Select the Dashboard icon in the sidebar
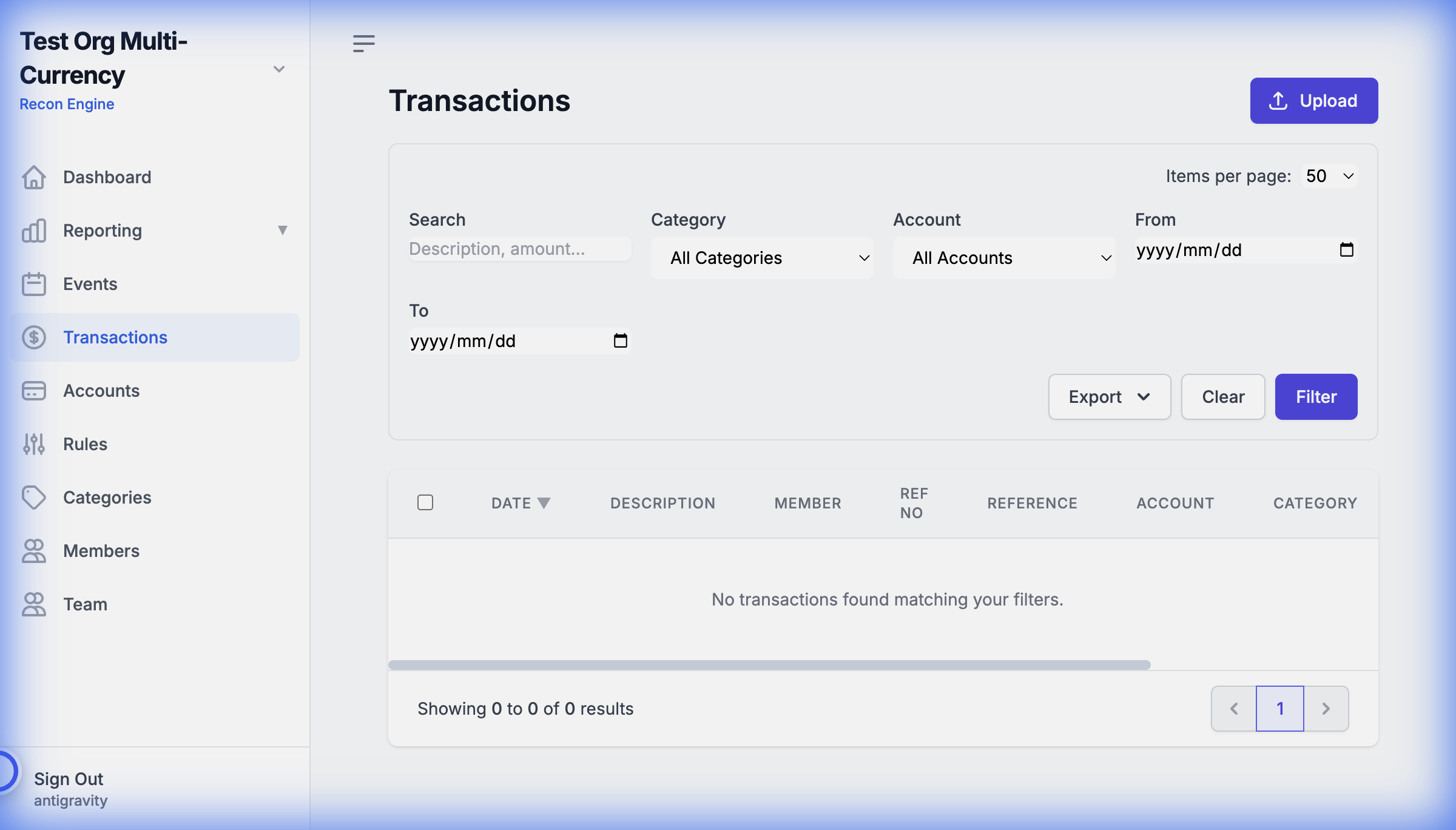Image resolution: width=1456 pixels, height=830 pixels. point(35,177)
